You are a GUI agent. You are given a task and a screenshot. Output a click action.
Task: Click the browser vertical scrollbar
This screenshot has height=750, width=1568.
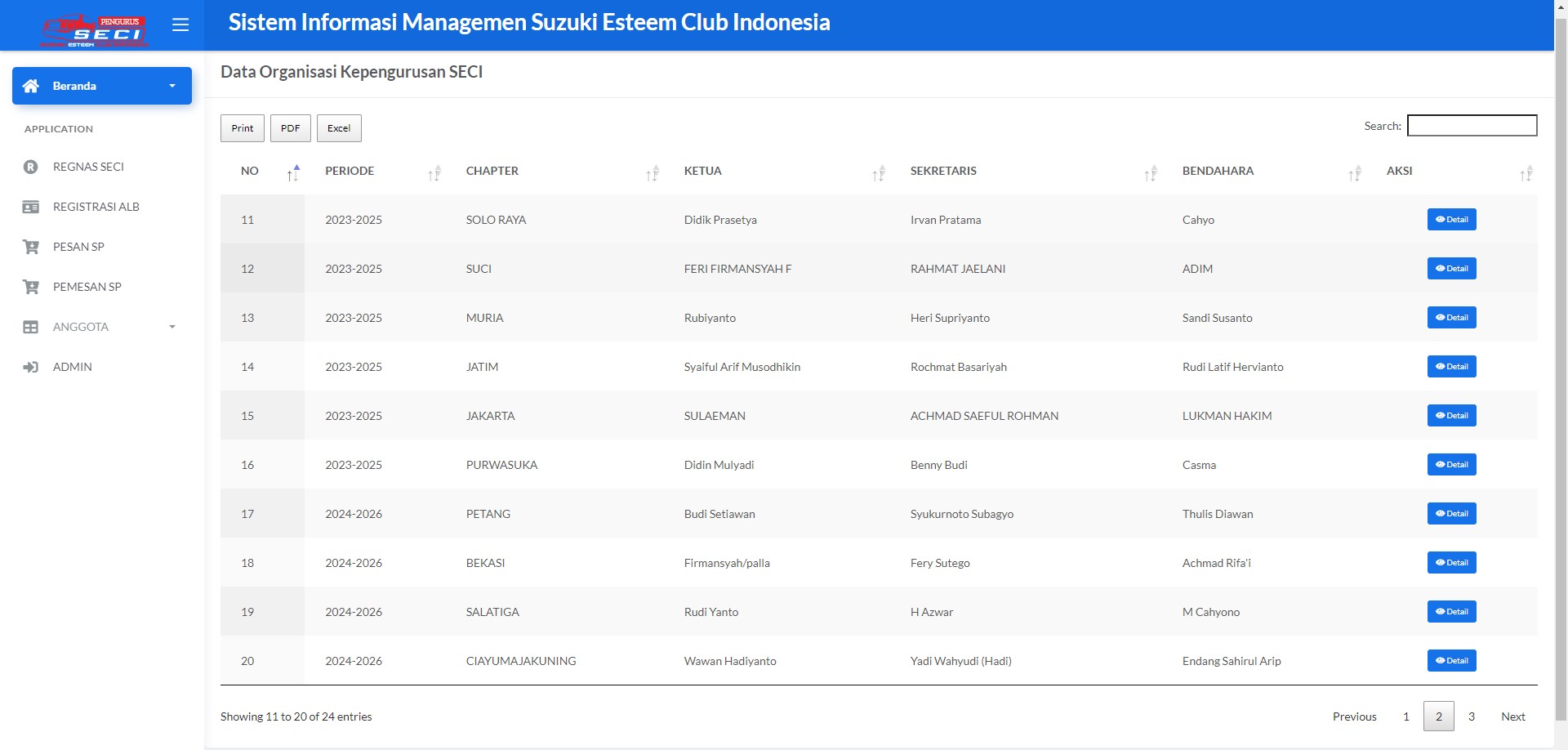click(1560, 327)
